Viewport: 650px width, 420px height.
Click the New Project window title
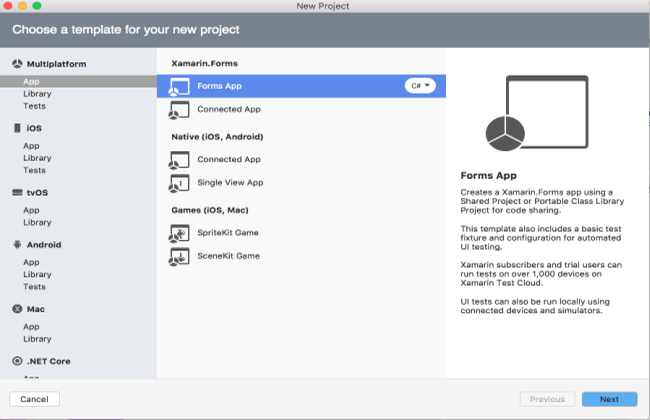pyautogui.click(x=323, y=6)
